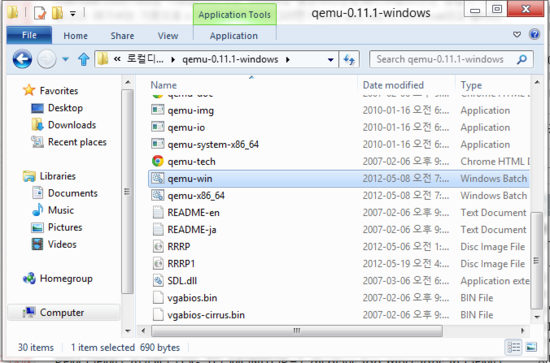
Task: Open Music library
Action: 61,210
